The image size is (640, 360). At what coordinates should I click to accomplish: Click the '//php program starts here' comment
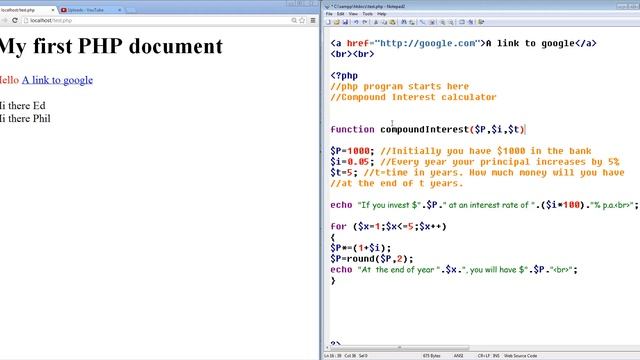[400, 87]
